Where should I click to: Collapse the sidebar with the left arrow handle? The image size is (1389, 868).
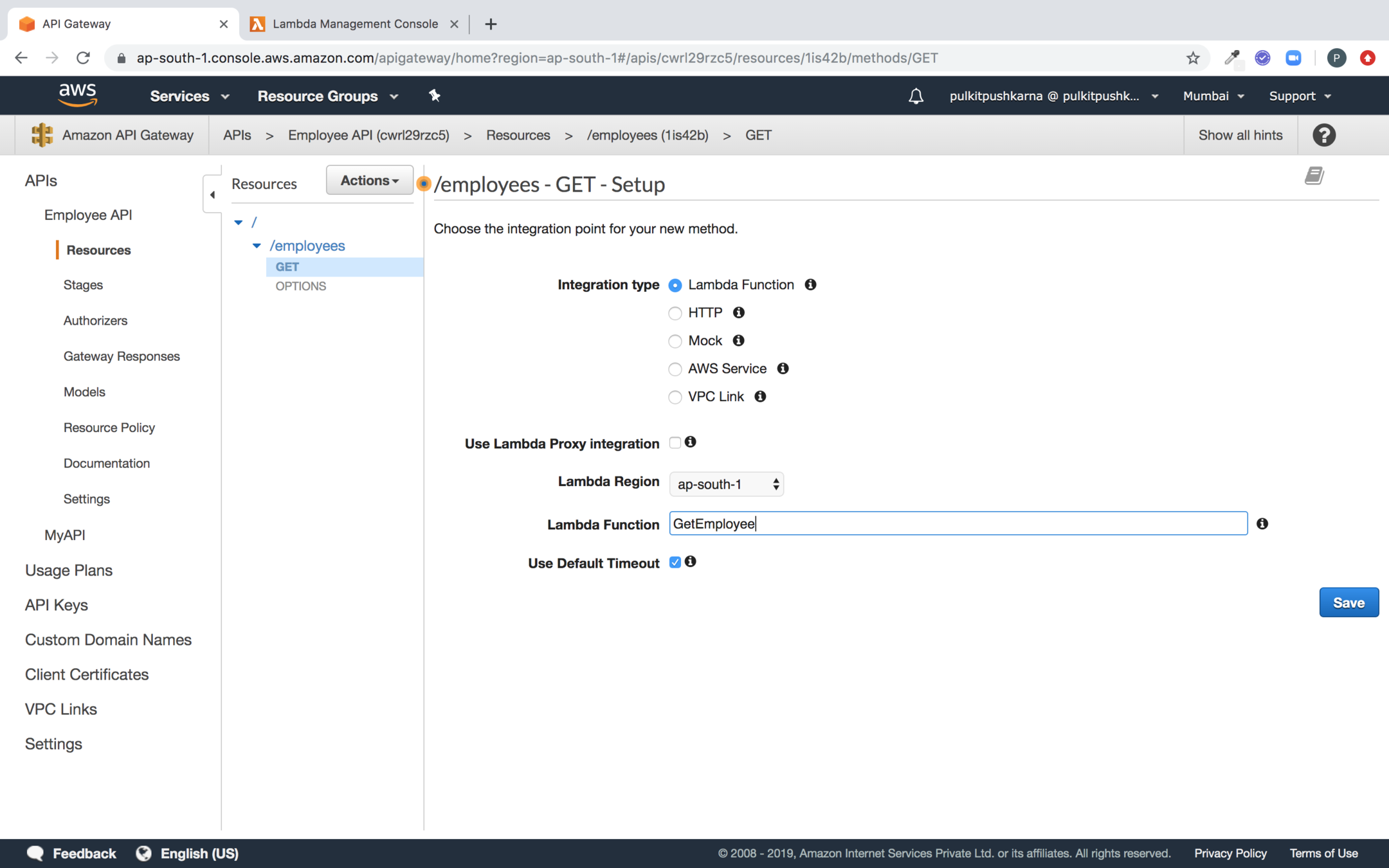coord(212,194)
